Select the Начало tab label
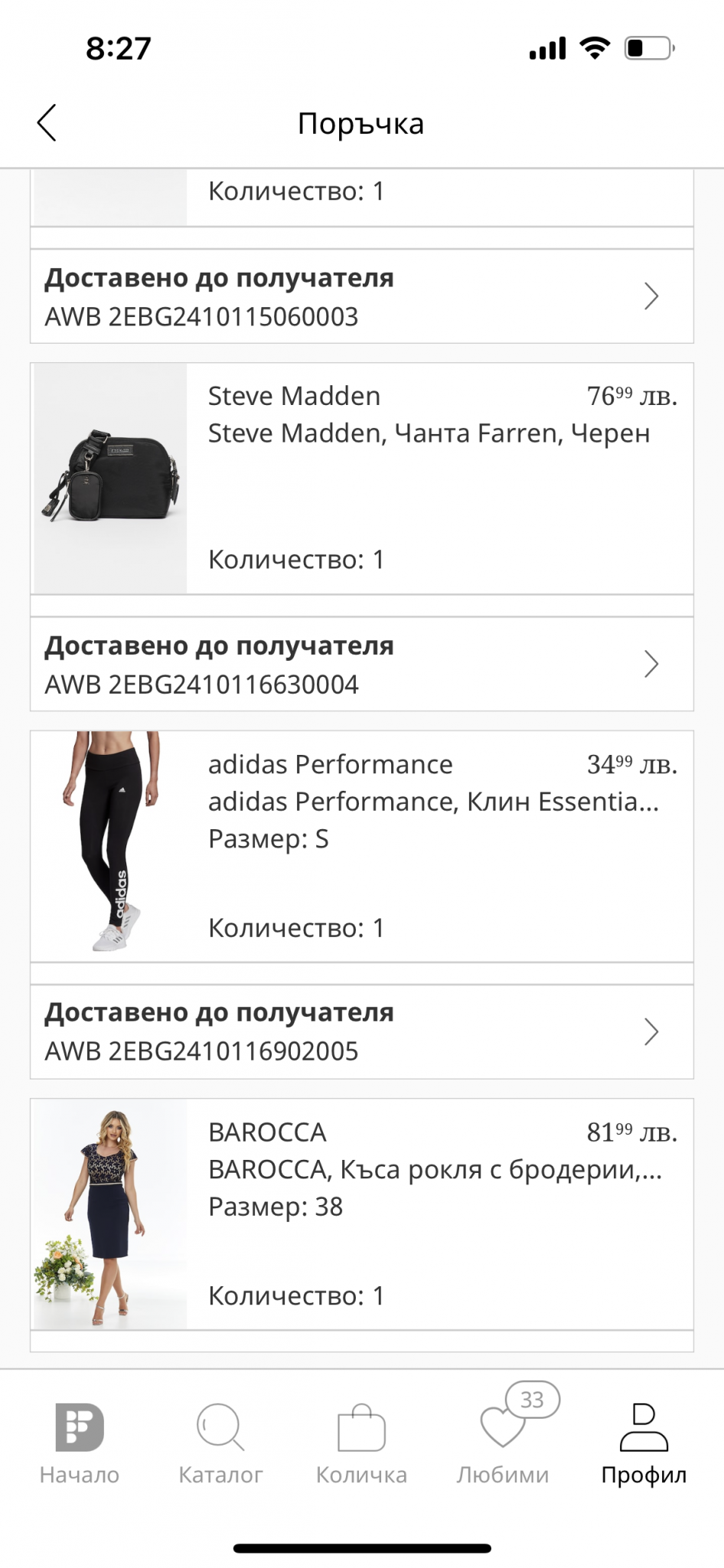Viewport: 724px width, 1568px height. coord(80,1475)
